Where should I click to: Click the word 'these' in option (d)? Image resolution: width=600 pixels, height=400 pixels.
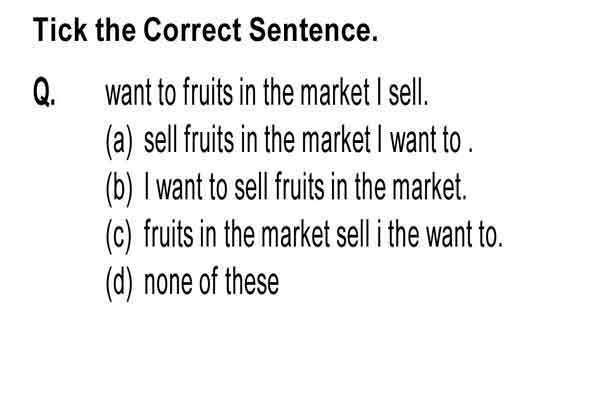pos(252,282)
